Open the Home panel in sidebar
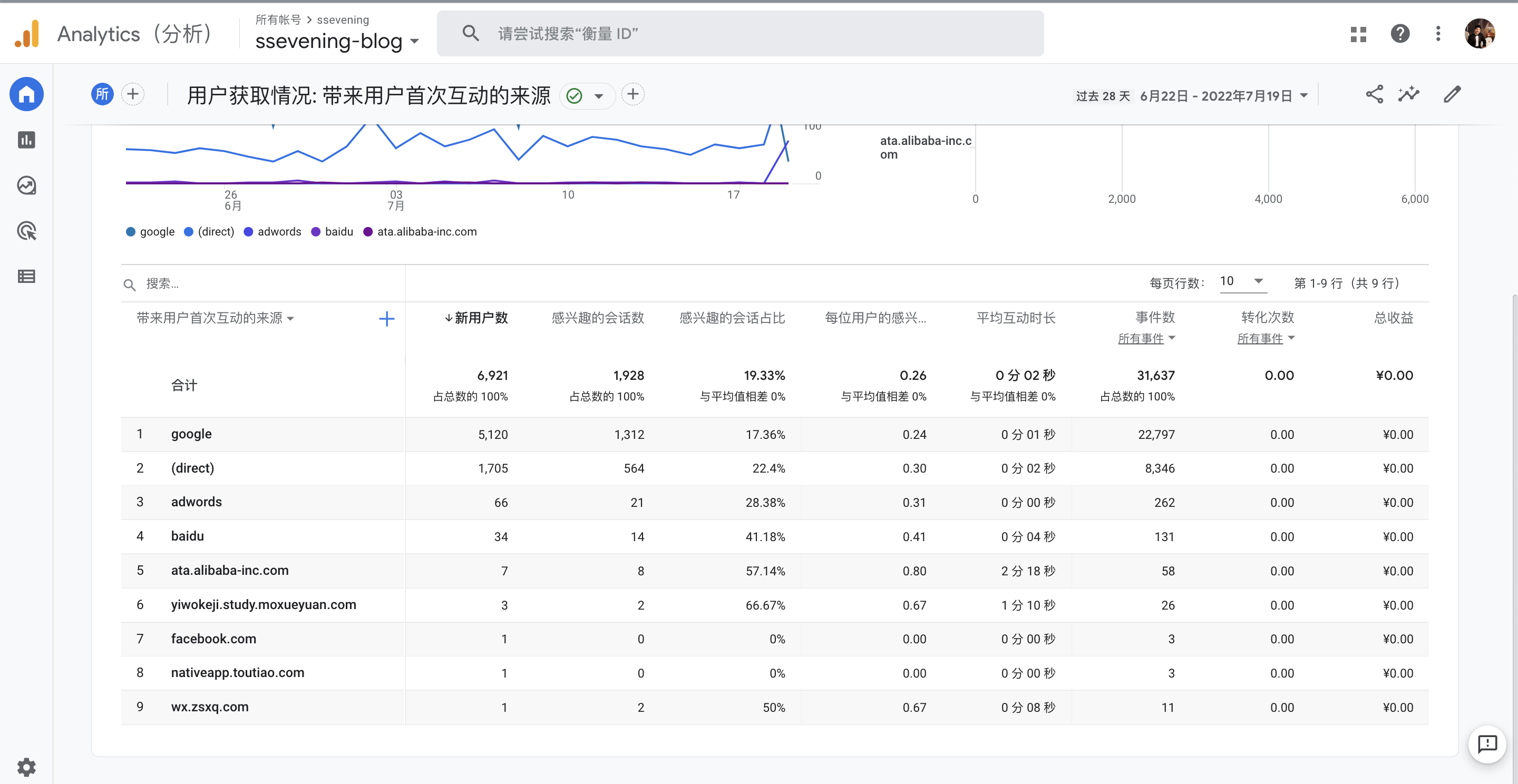The height and width of the screenshot is (784, 1518). pos(26,94)
